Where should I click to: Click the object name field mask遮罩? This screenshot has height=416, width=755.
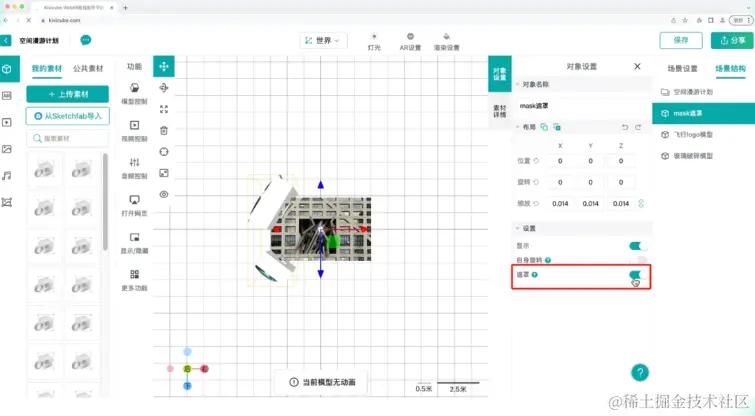coord(582,105)
